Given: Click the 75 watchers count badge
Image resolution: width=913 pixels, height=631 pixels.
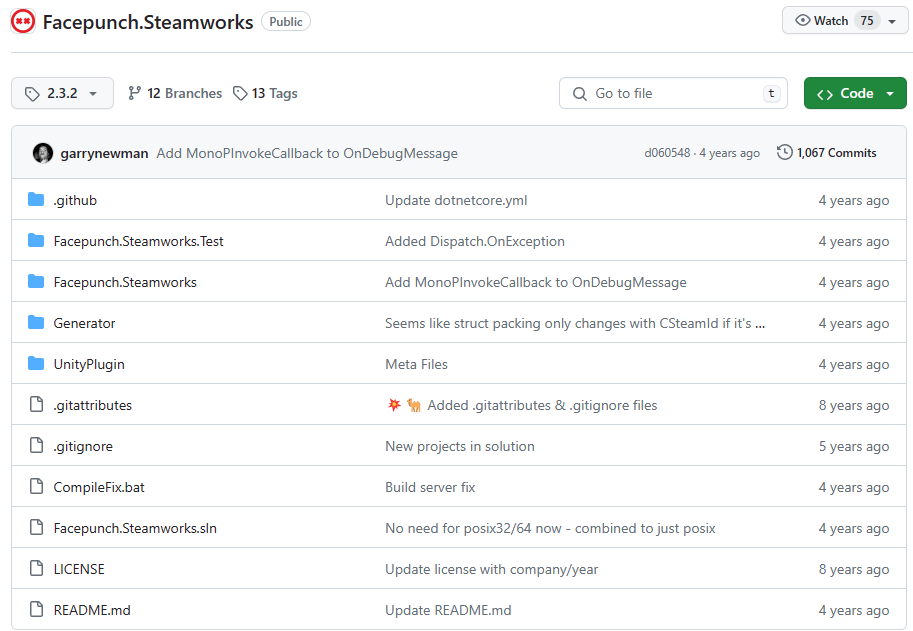Looking at the screenshot, I should coord(867,21).
